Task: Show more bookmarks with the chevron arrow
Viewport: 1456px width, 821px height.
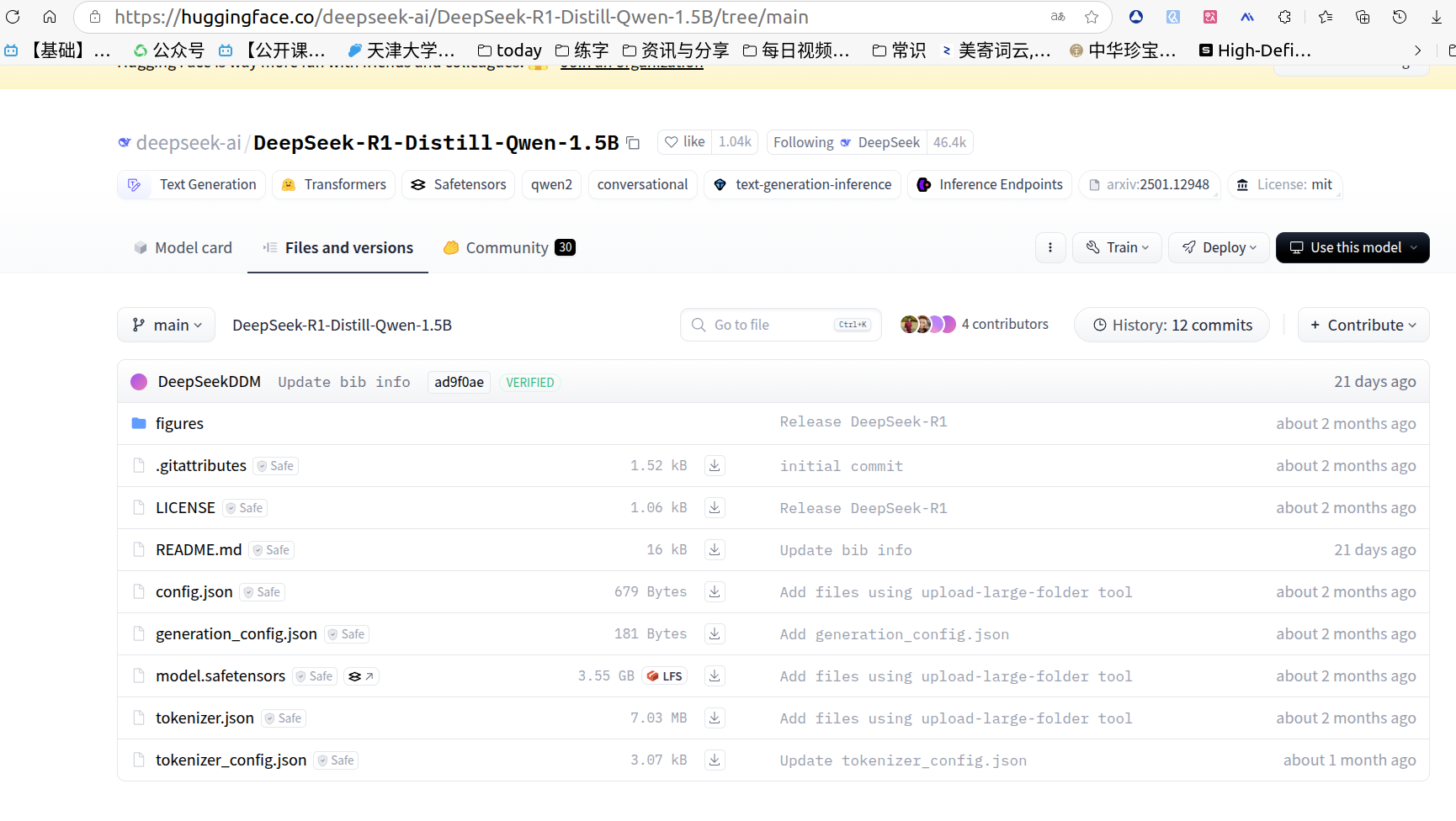Action: coord(1417,50)
